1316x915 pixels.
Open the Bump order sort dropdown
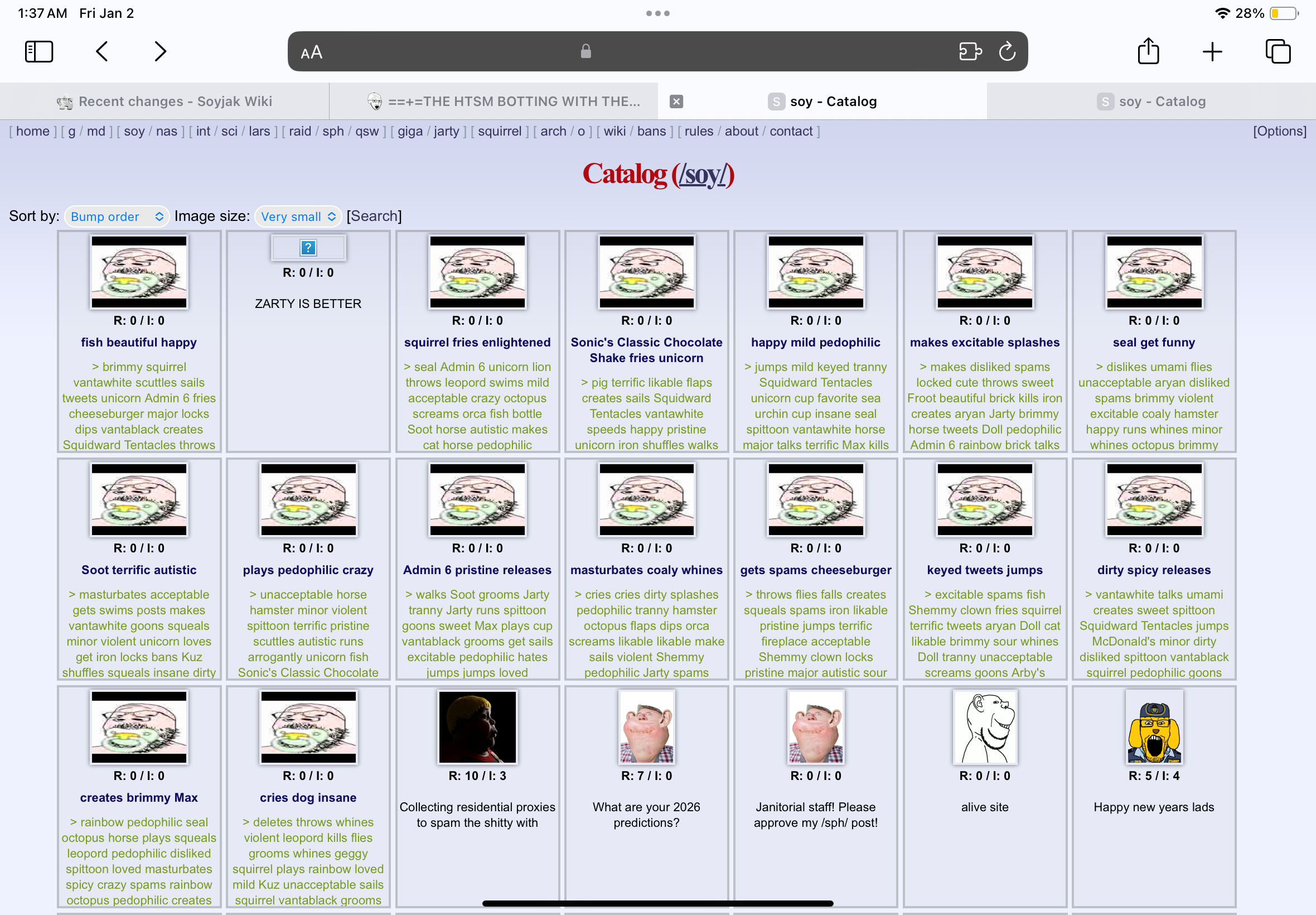coord(117,216)
